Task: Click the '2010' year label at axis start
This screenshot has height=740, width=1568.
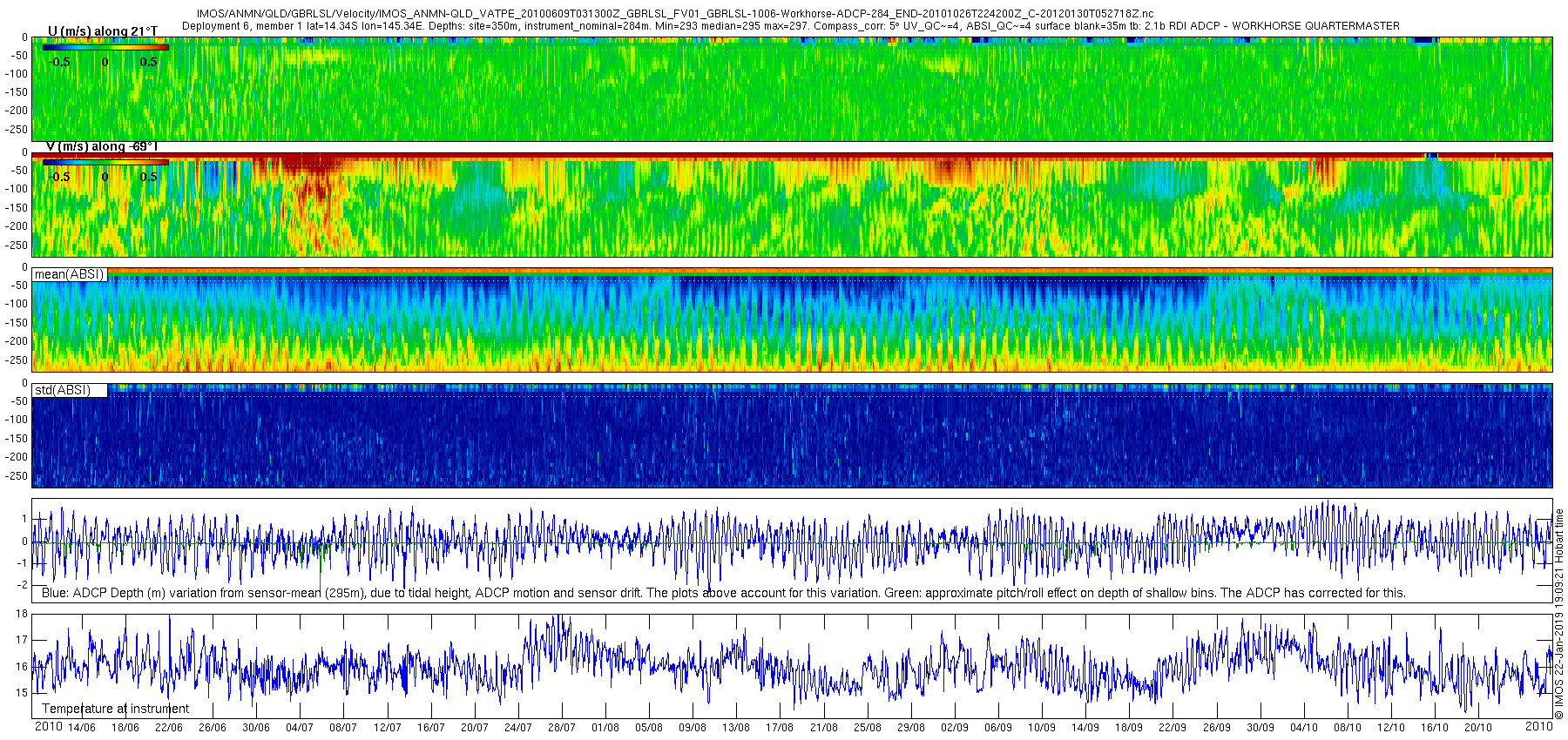Action: [x=48, y=727]
